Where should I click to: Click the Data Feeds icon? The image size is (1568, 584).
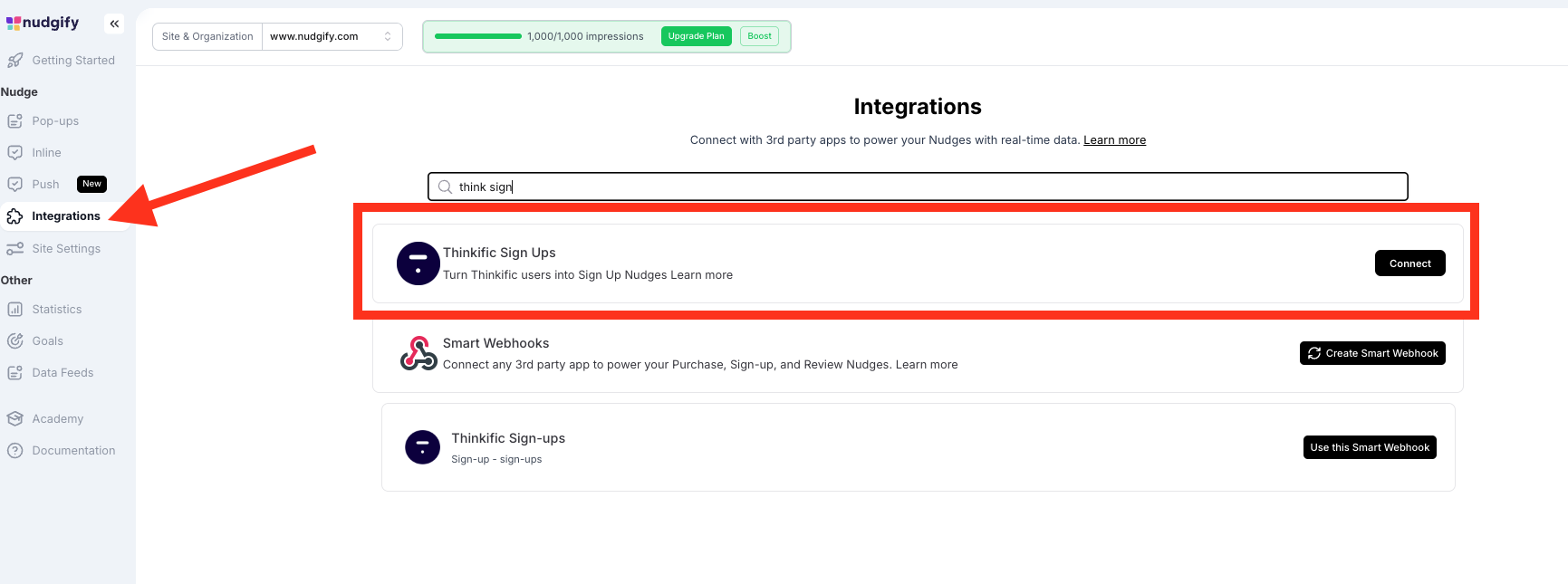15,373
